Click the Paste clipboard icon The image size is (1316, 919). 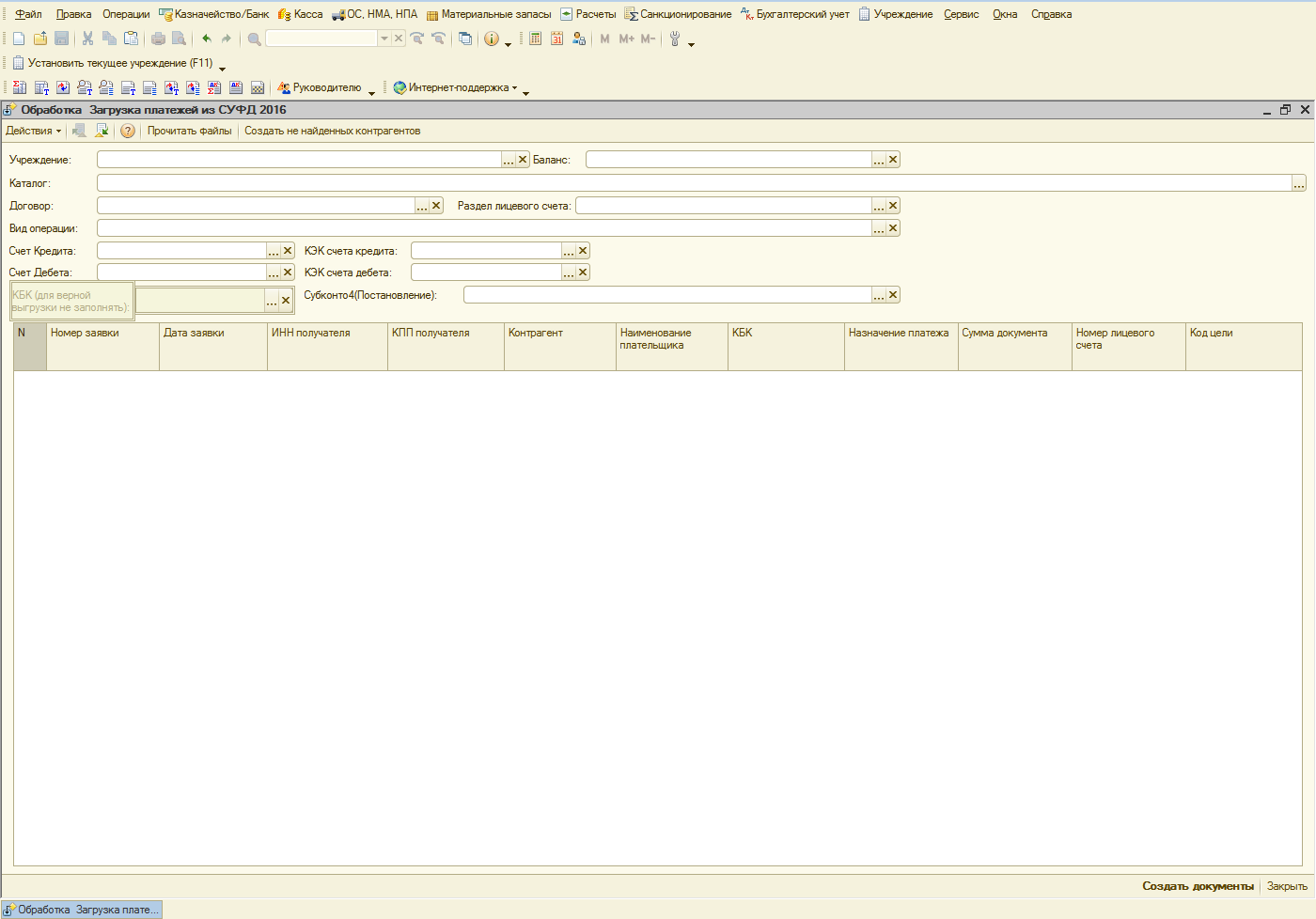pyautogui.click(x=131, y=39)
